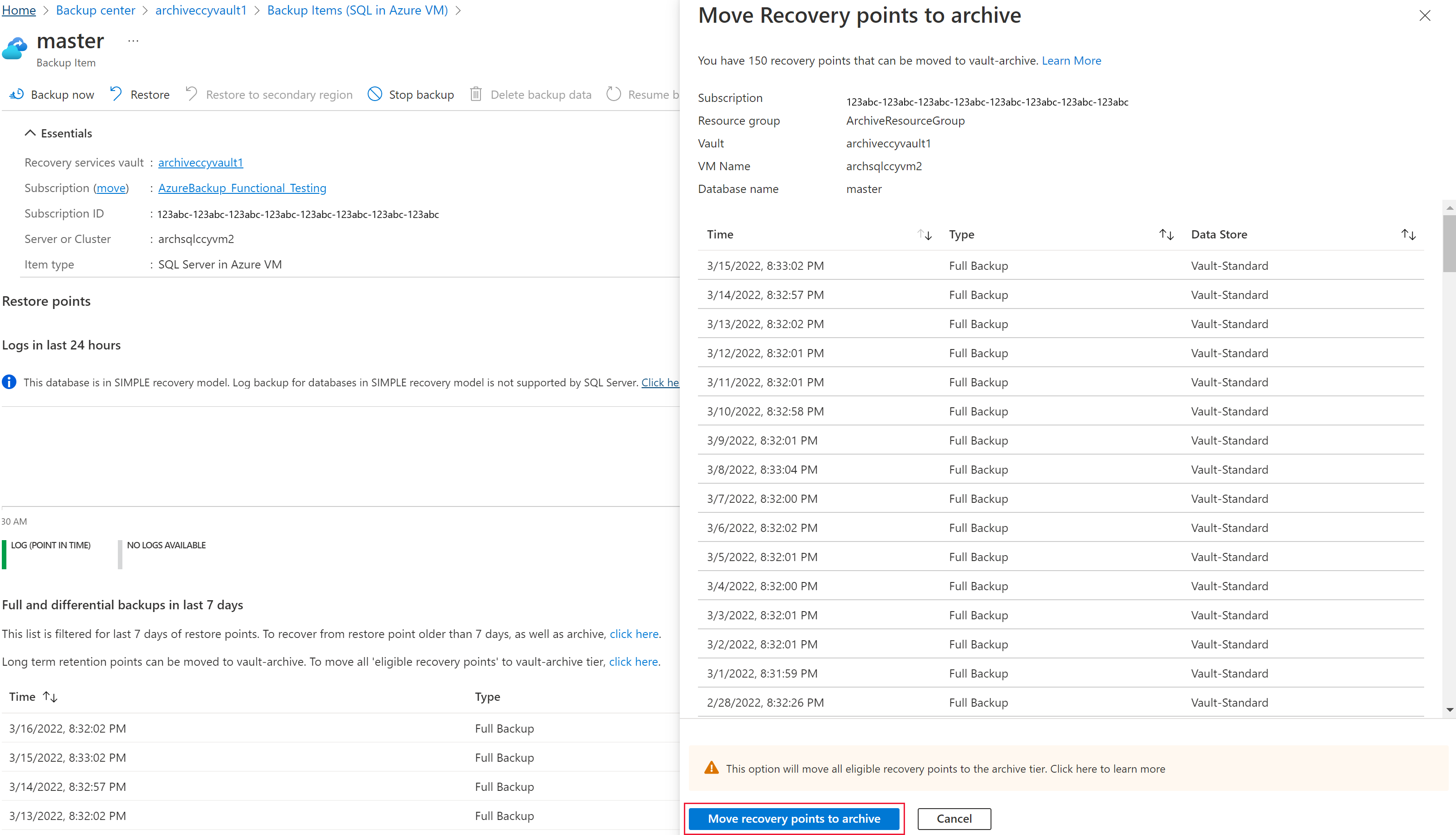Click Move recovery points to archive button
The height and width of the screenshot is (835, 1456).
coord(795,818)
